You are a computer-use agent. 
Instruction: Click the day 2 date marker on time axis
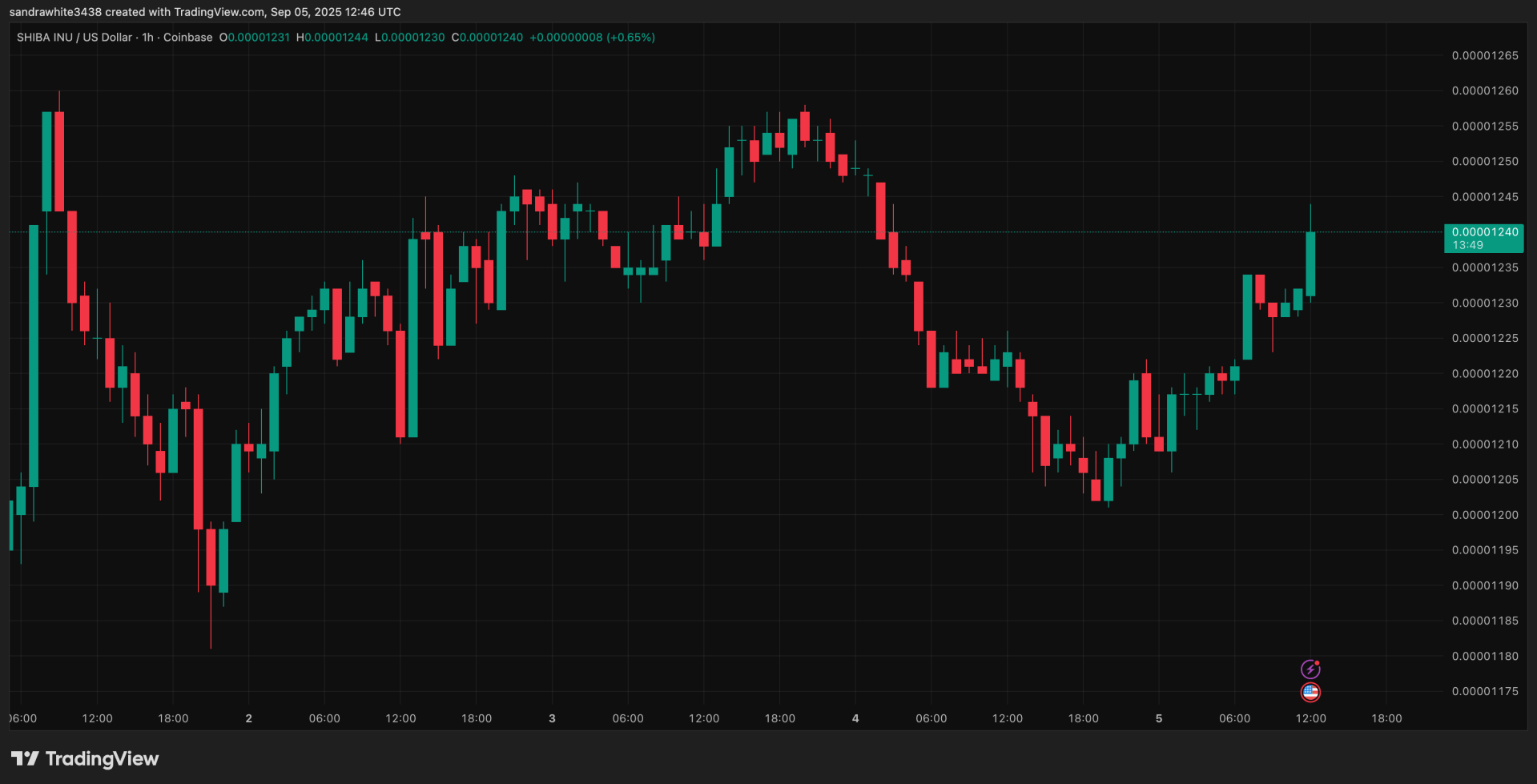point(248,718)
